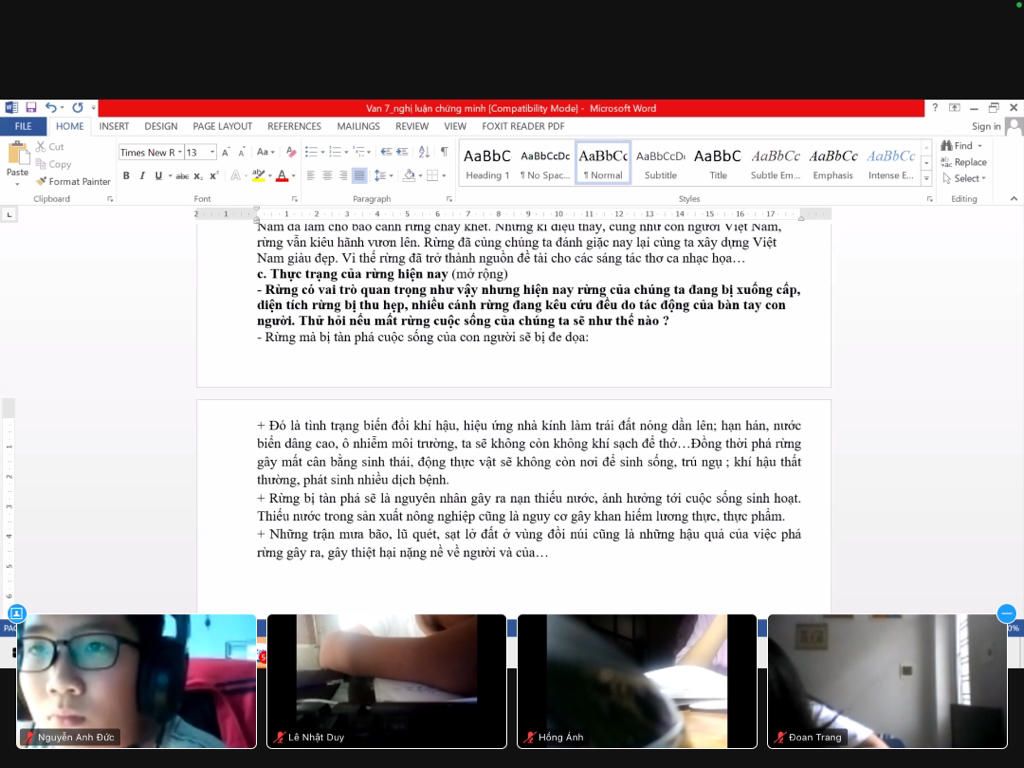Viewport: 1024px width, 768px height.
Task: Apply subscript formatting
Action: click(198, 176)
